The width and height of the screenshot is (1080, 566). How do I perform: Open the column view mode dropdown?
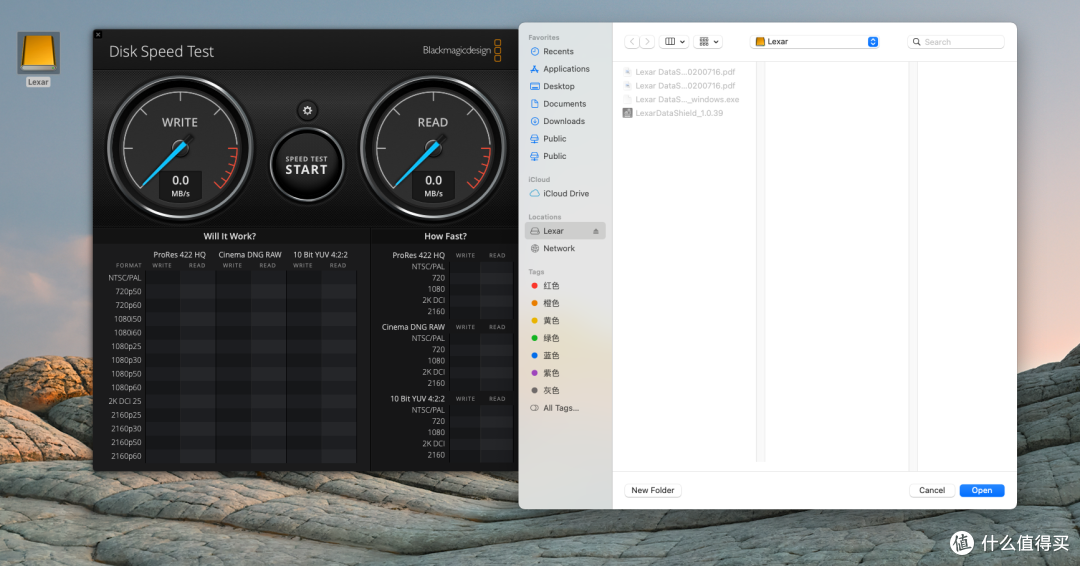[x=674, y=42]
